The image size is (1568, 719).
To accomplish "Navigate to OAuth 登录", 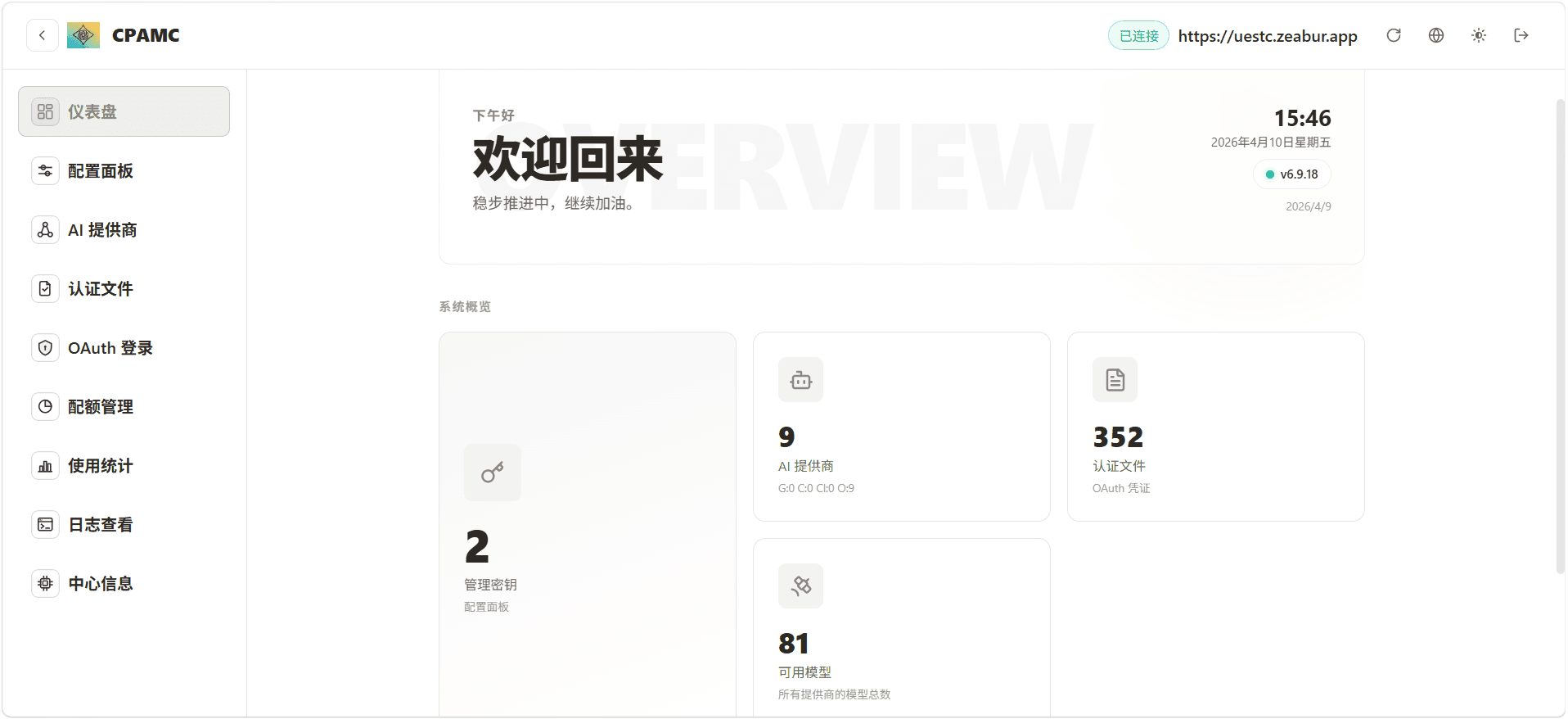I will pos(124,347).
